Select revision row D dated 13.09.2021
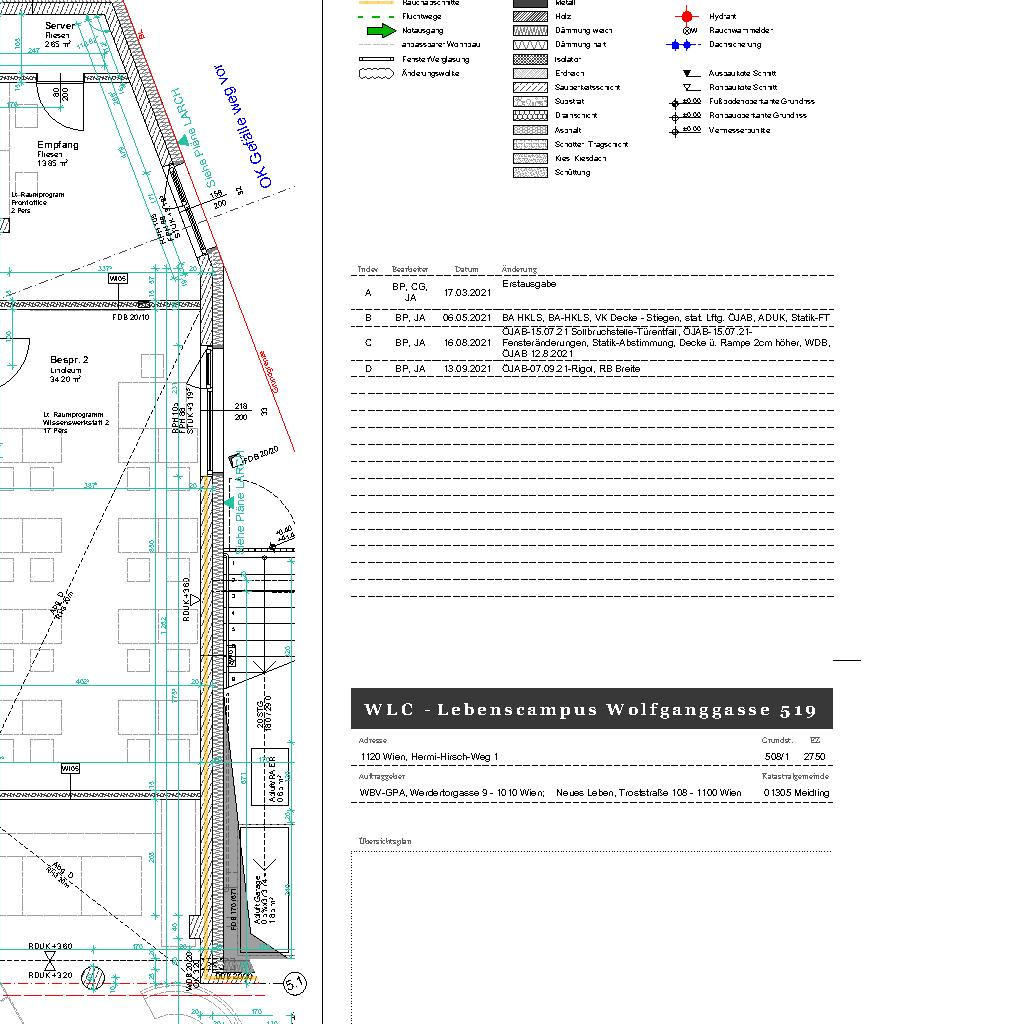Screen dimensions: 1024x1024 click(590, 369)
